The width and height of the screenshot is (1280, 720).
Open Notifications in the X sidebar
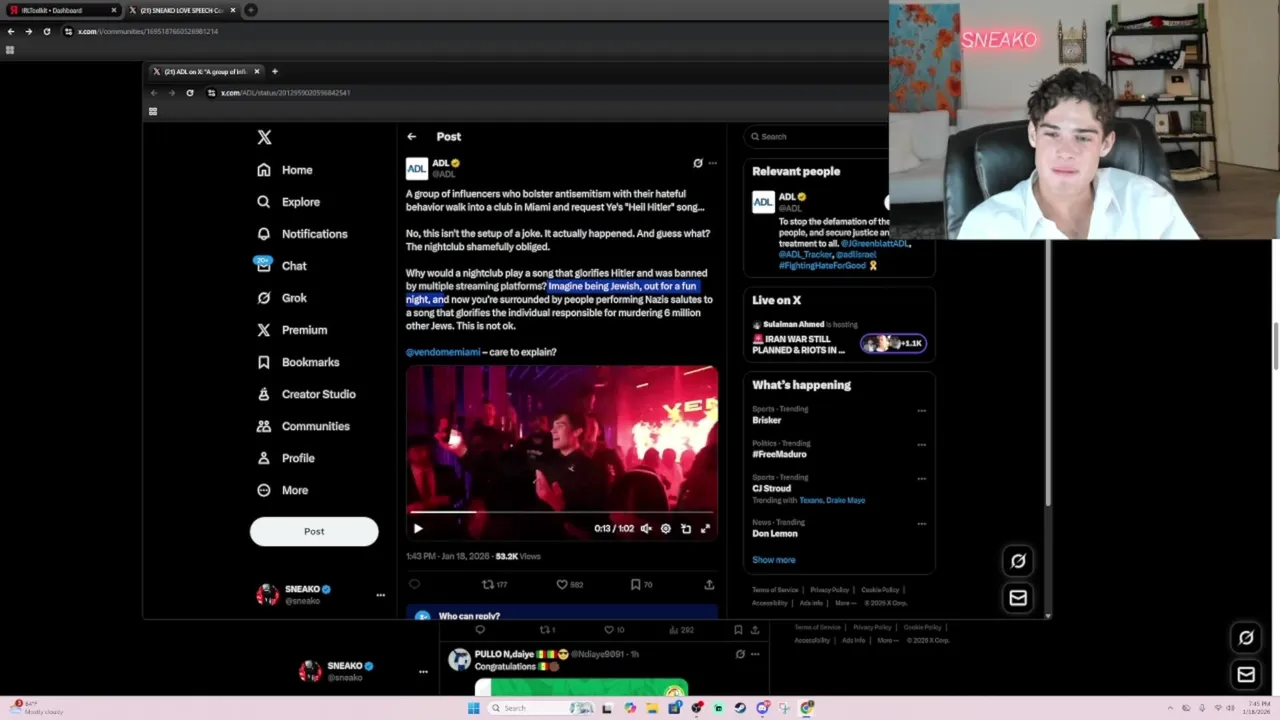pos(302,234)
